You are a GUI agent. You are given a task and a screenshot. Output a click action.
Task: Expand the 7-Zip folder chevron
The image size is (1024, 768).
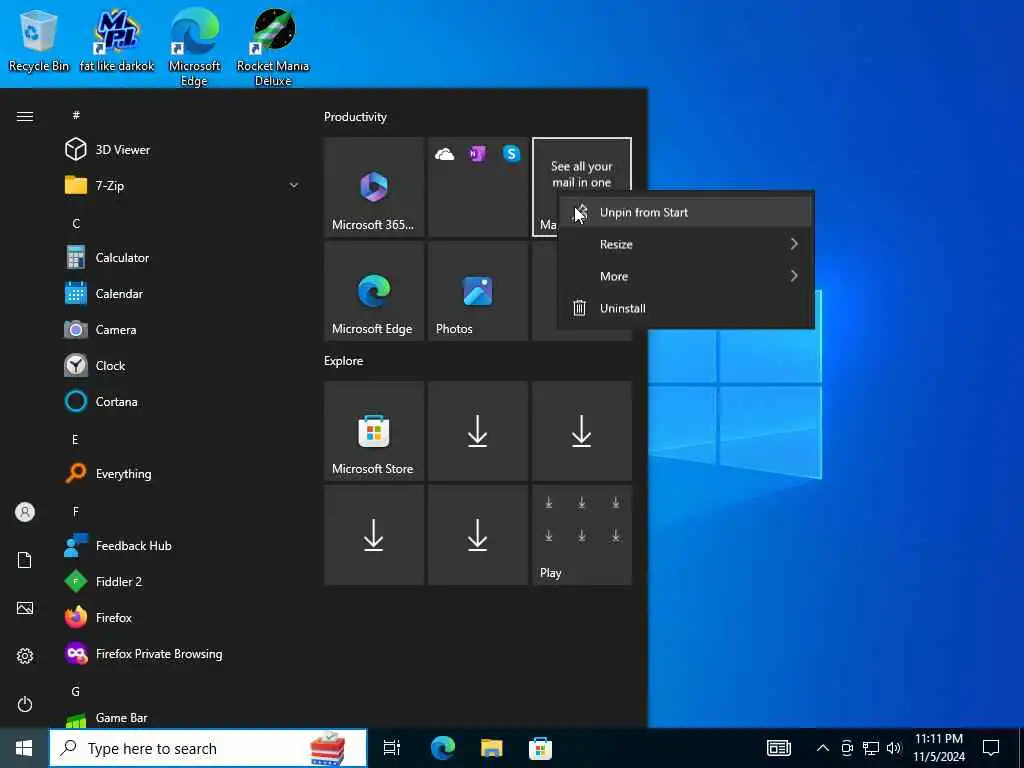[294, 185]
